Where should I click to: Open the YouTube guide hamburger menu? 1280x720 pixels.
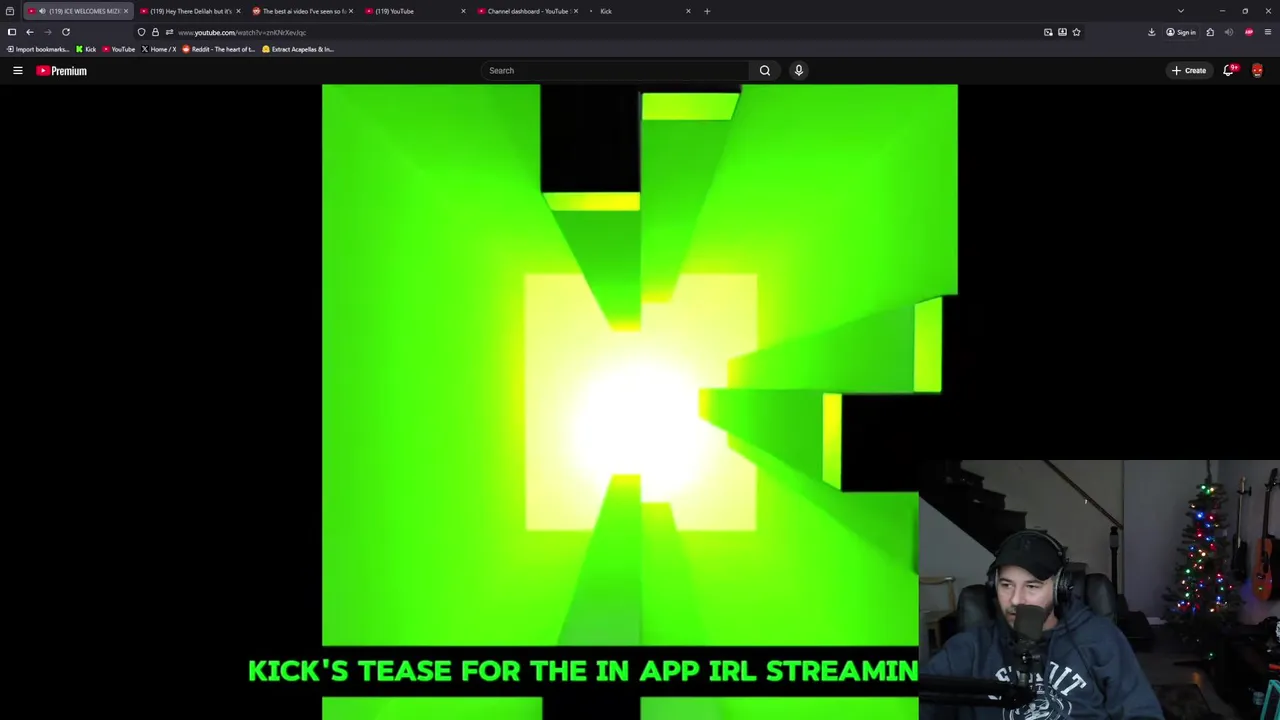(x=17, y=70)
